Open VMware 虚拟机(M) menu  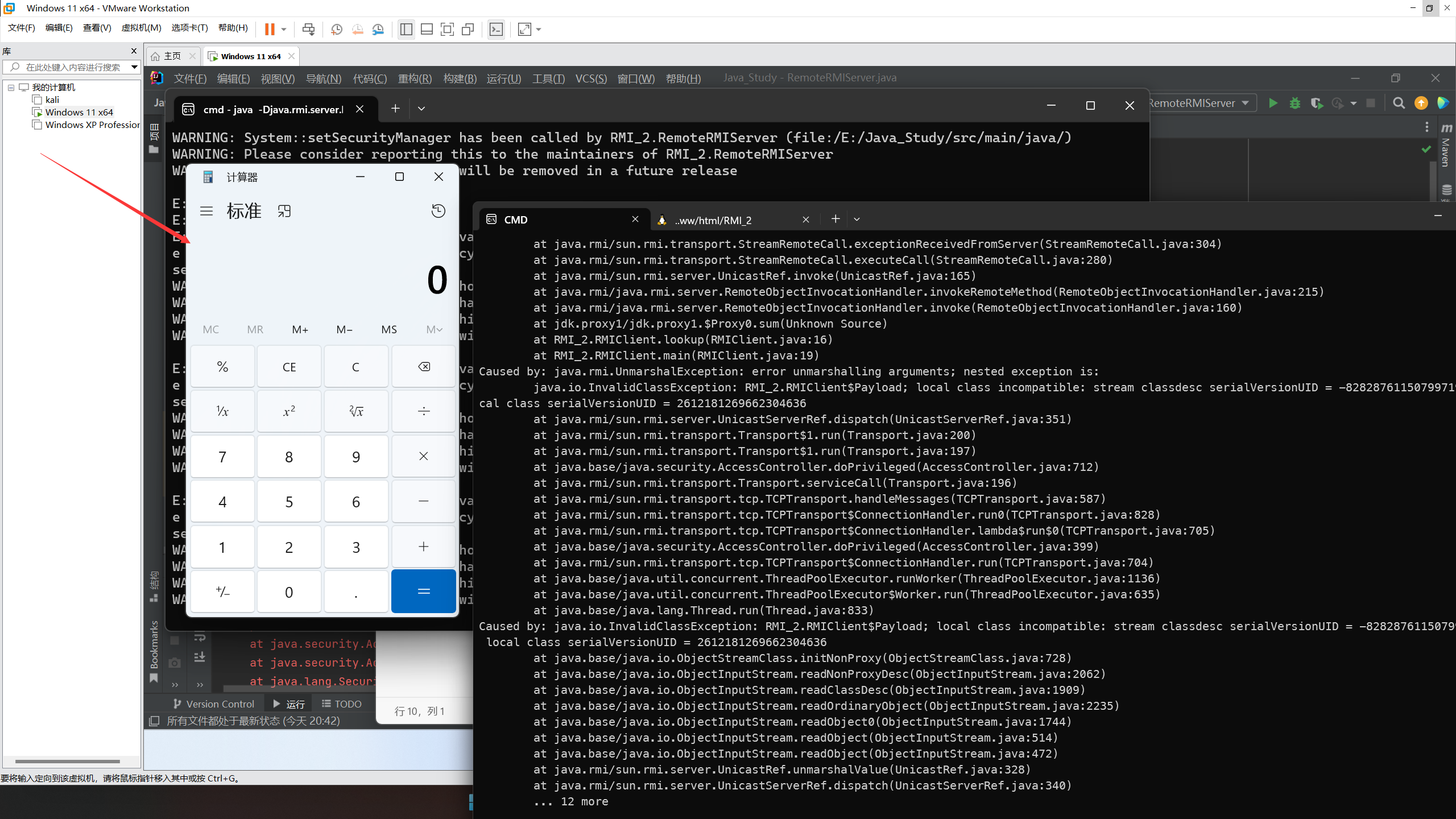click(x=141, y=28)
